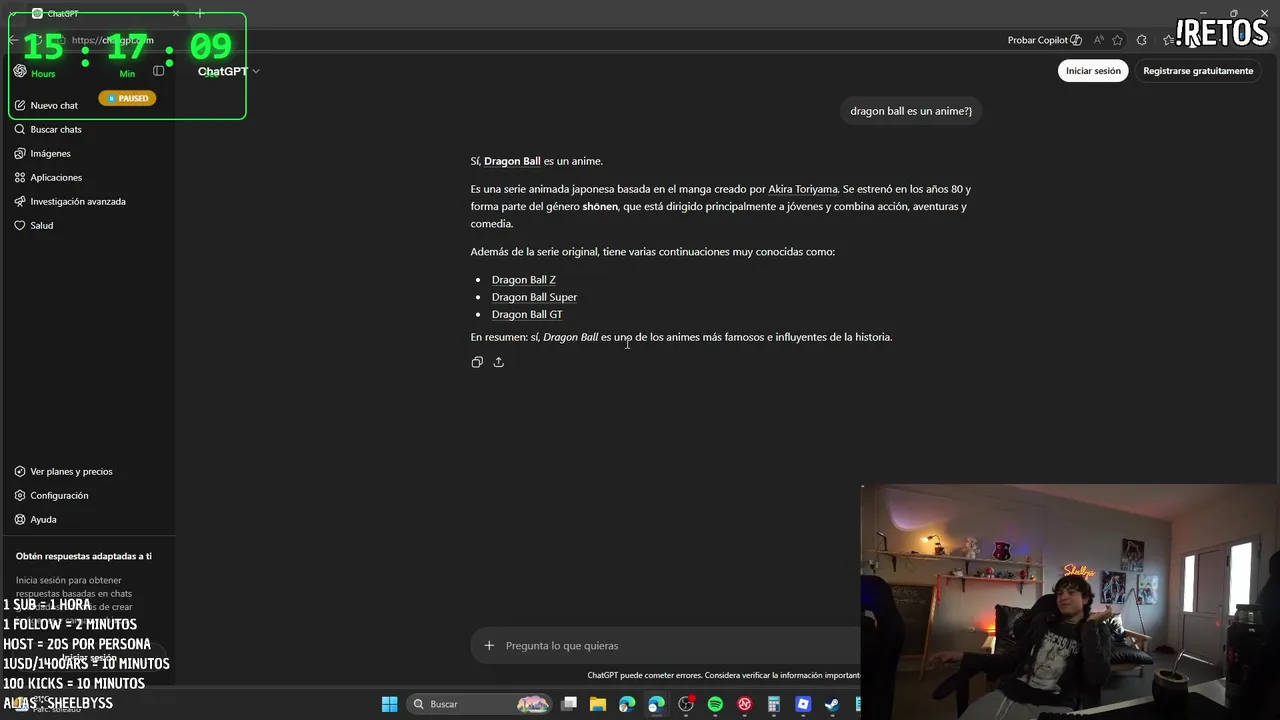Open a new browser tab with plus
This screenshot has height=720, width=1280.
click(x=200, y=13)
